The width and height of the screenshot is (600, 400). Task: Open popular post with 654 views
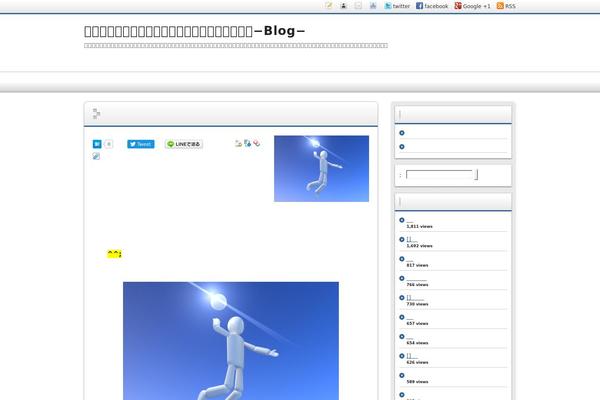pos(410,337)
